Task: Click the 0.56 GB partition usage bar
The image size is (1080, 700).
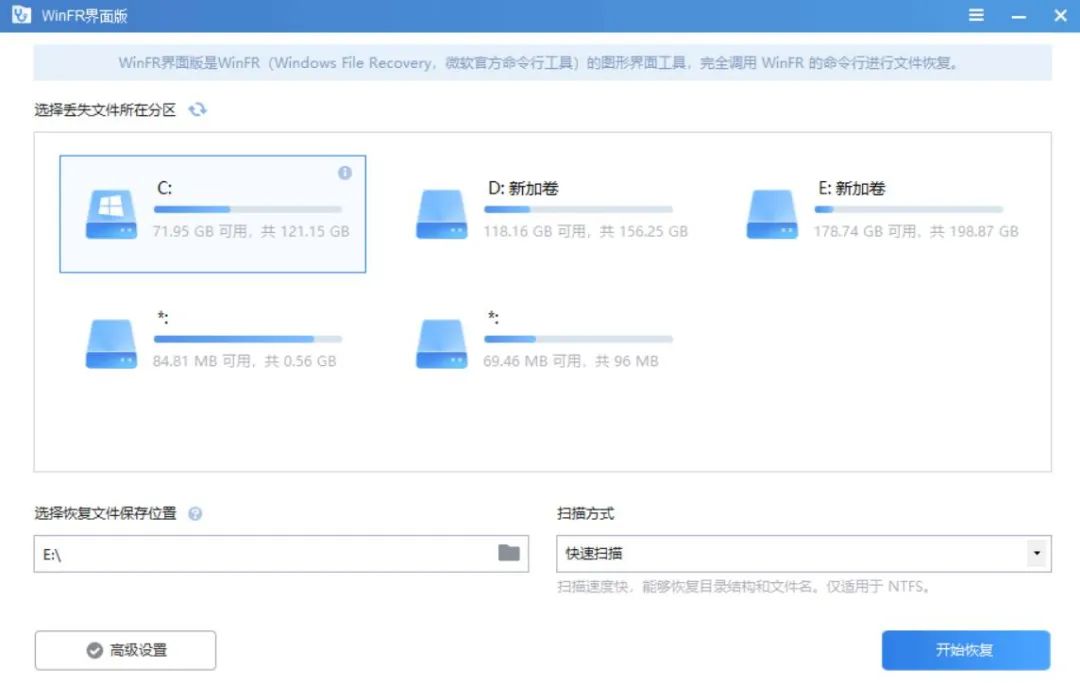Action: pos(248,339)
